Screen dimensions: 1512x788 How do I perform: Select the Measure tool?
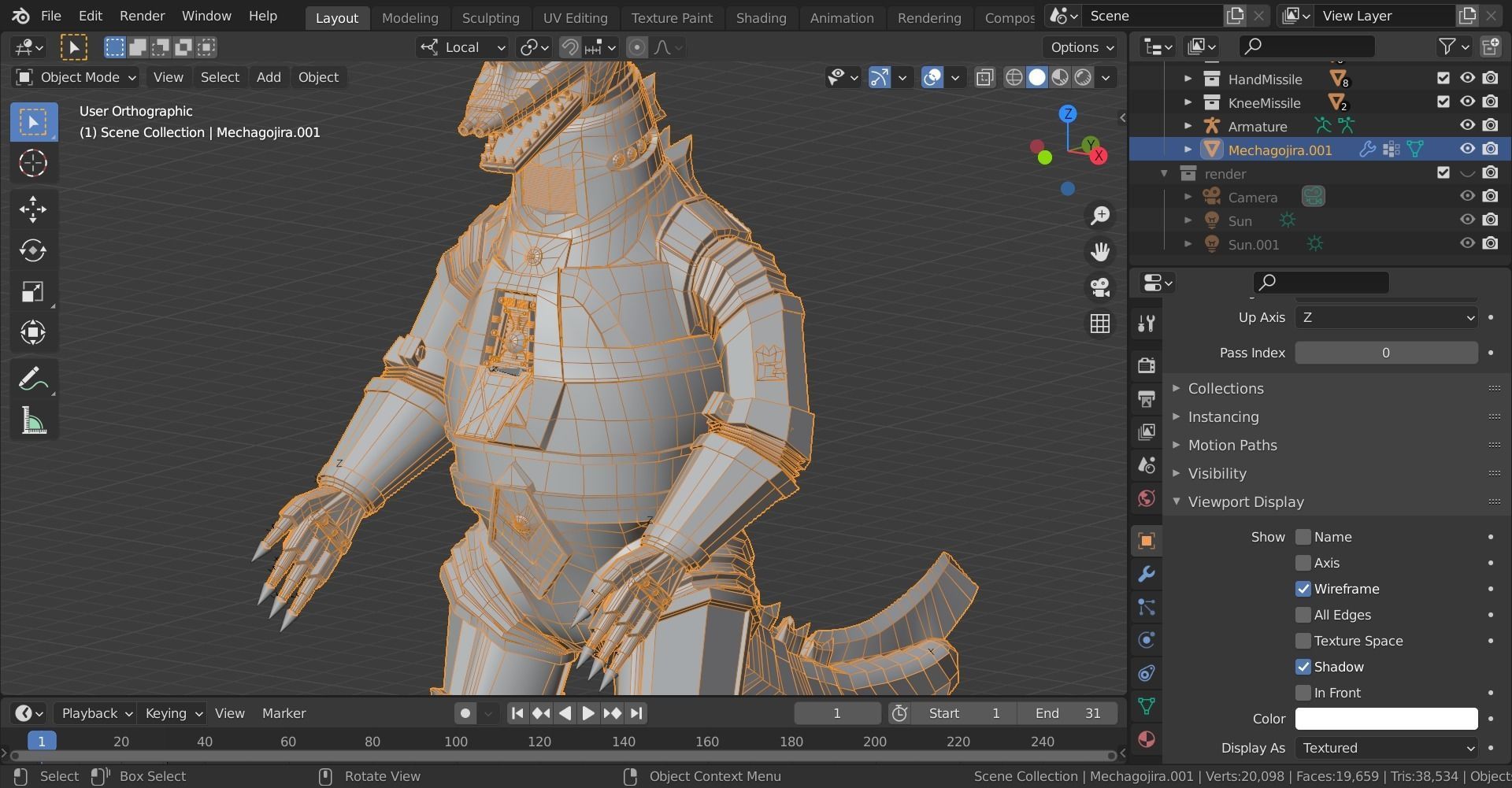coord(33,420)
